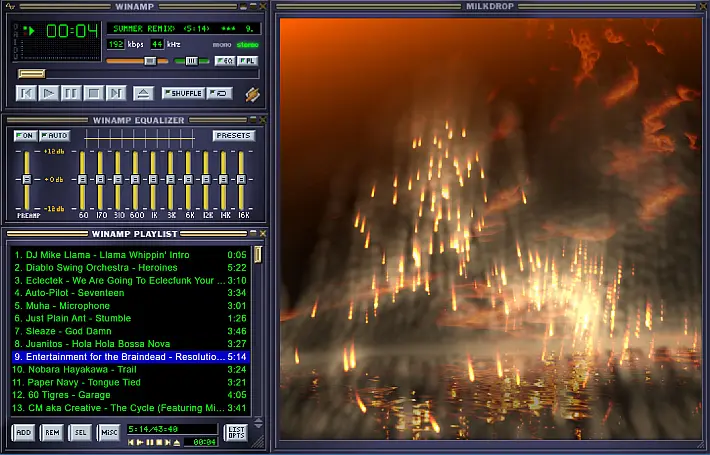The width and height of the screenshot is (710, 455).
Task: Click the Previous track button
Action: pos(26,94)
